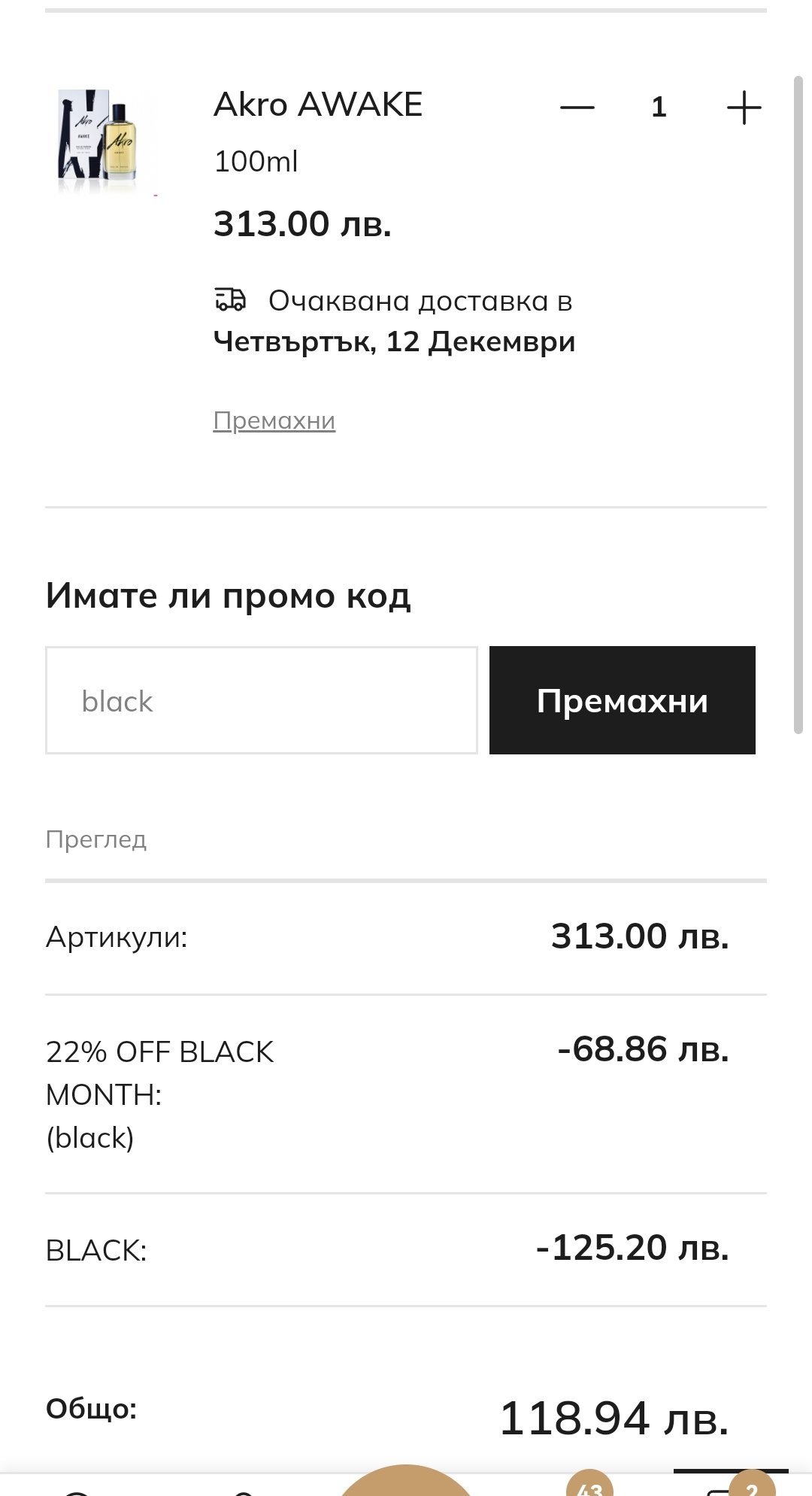Screen dimensions: 812x1496
Task: Open the Akro AWAKE product title
Action: click(x=318, y=105)
